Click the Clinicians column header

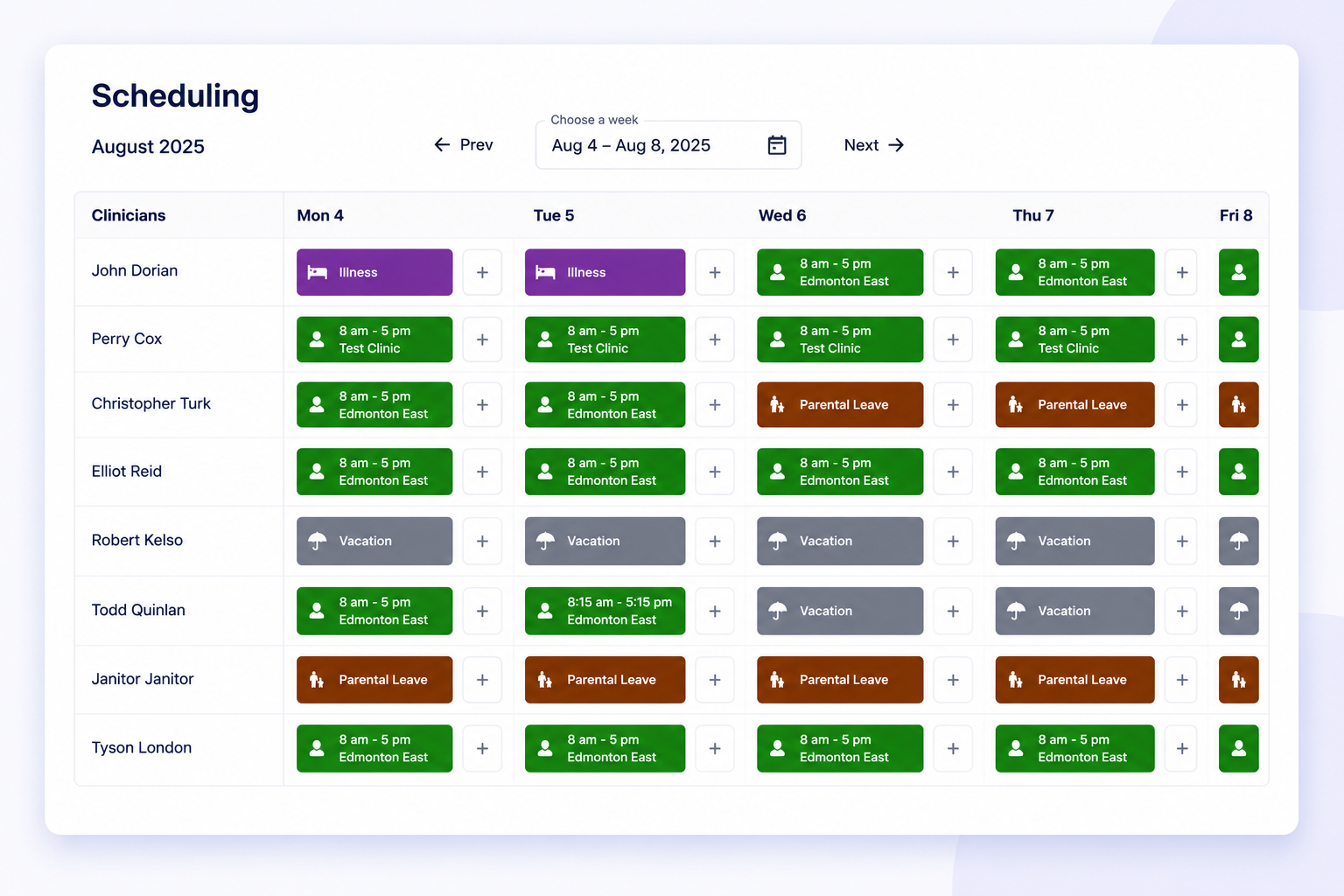(129, 215)
